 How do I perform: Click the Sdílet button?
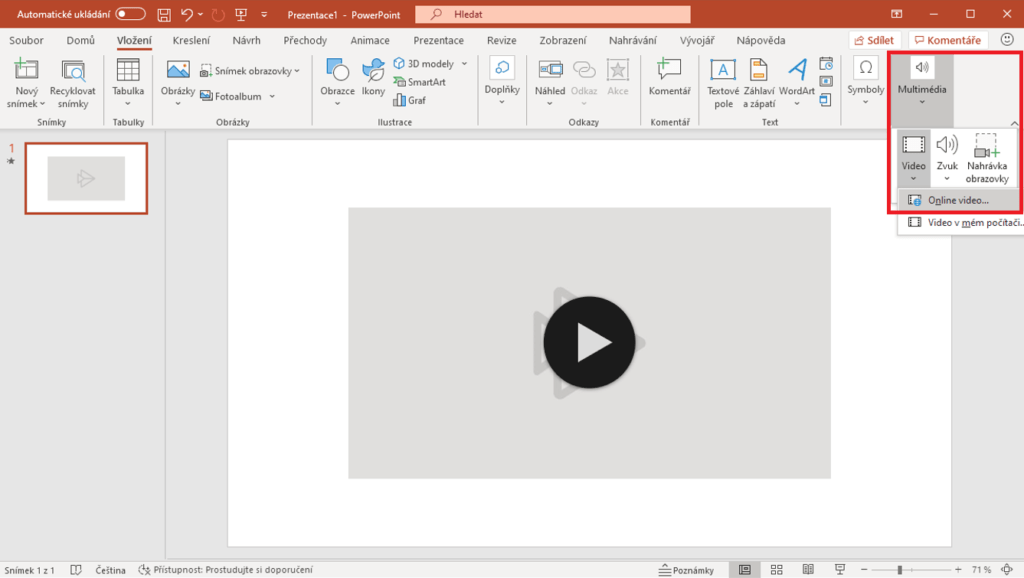[x=872, y=40]
